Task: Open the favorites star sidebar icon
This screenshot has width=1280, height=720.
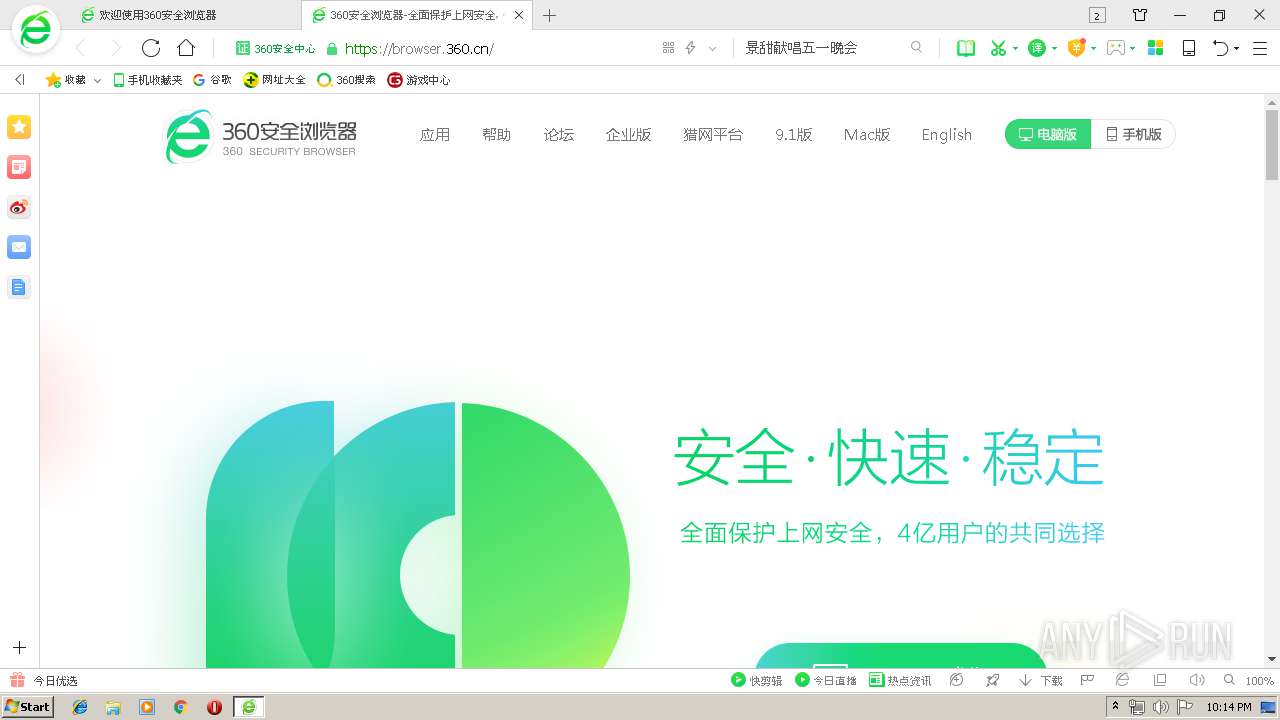Action: coord(19,127)
